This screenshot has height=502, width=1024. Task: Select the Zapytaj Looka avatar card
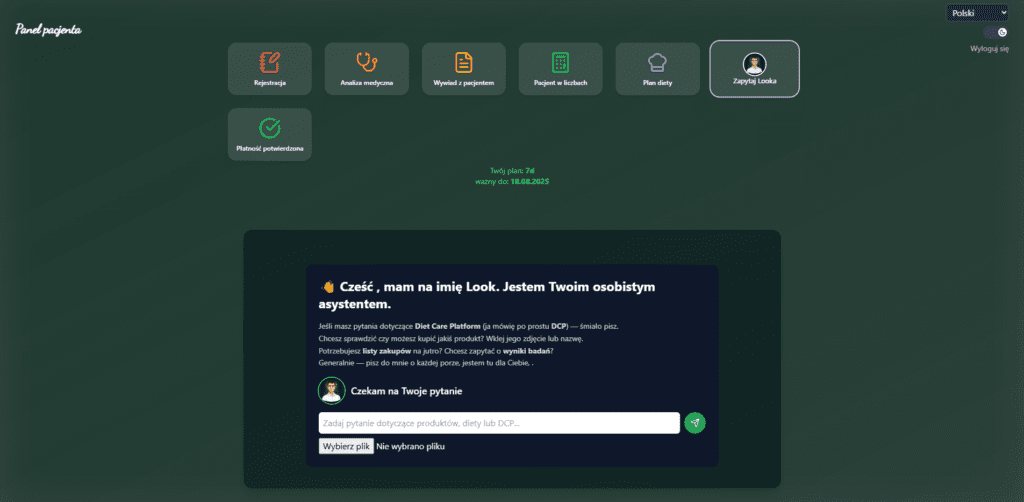click(x=754, y=69)
